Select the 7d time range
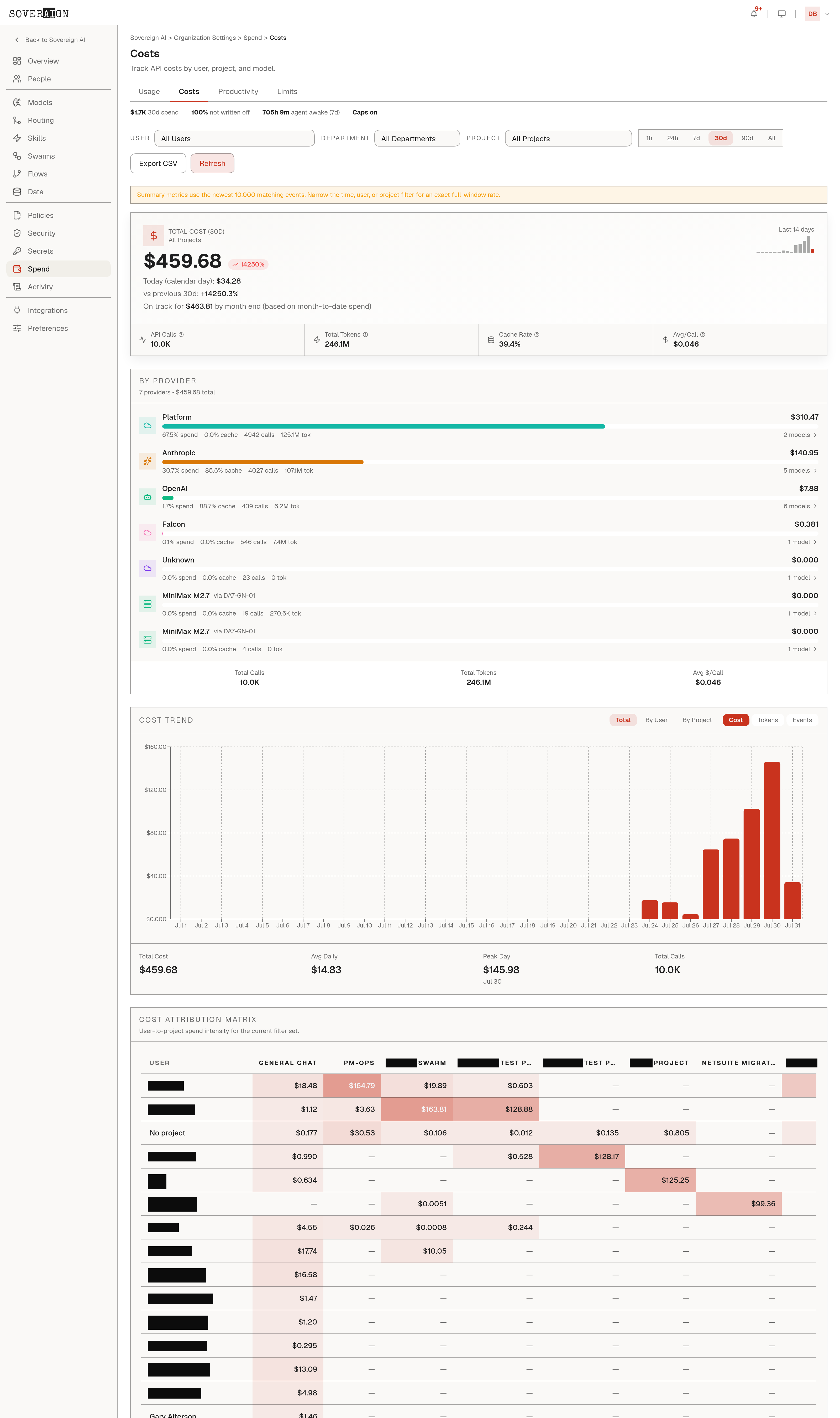 point(696,138)
